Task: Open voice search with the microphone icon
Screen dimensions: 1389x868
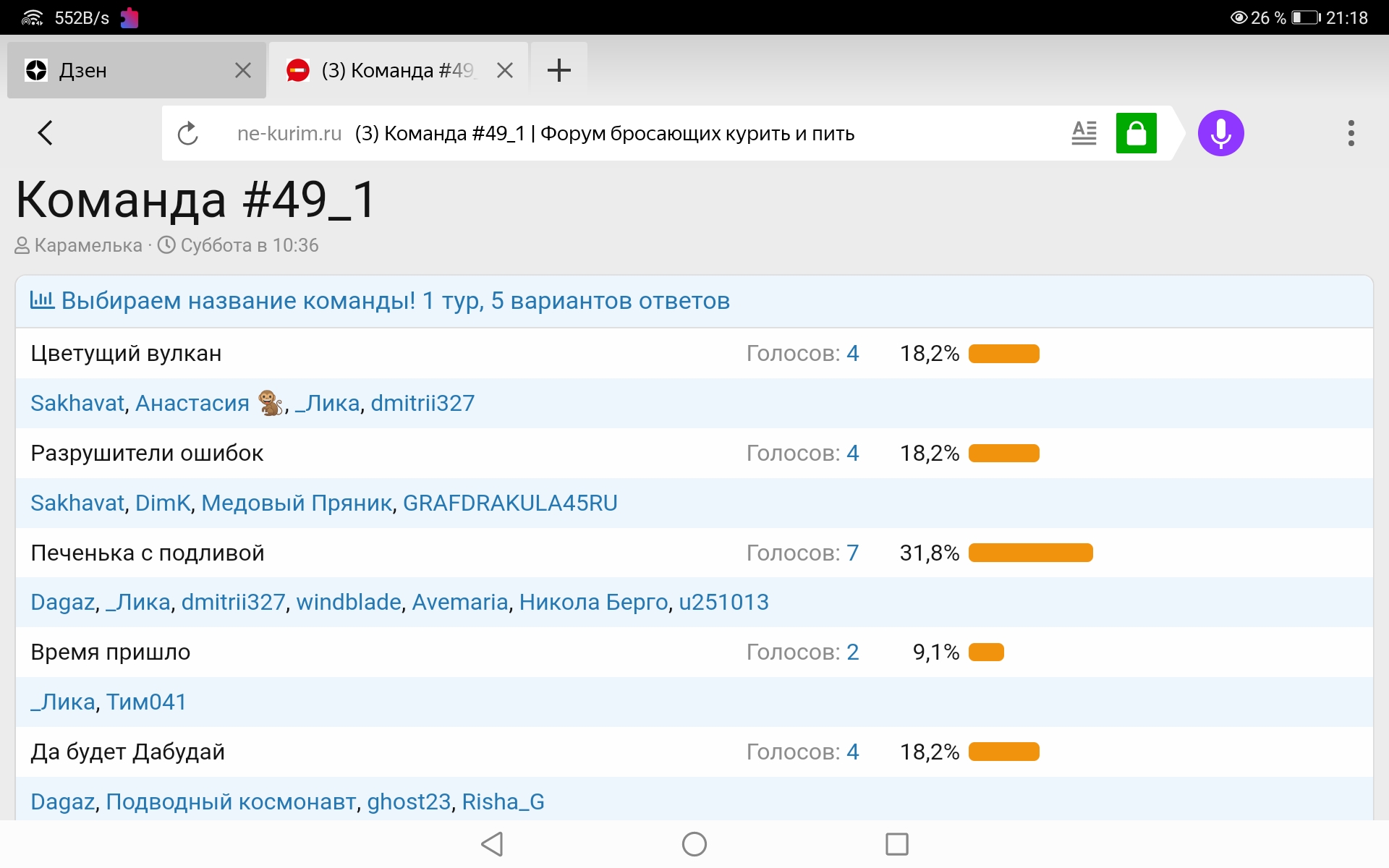Action: click(1220, 132)
